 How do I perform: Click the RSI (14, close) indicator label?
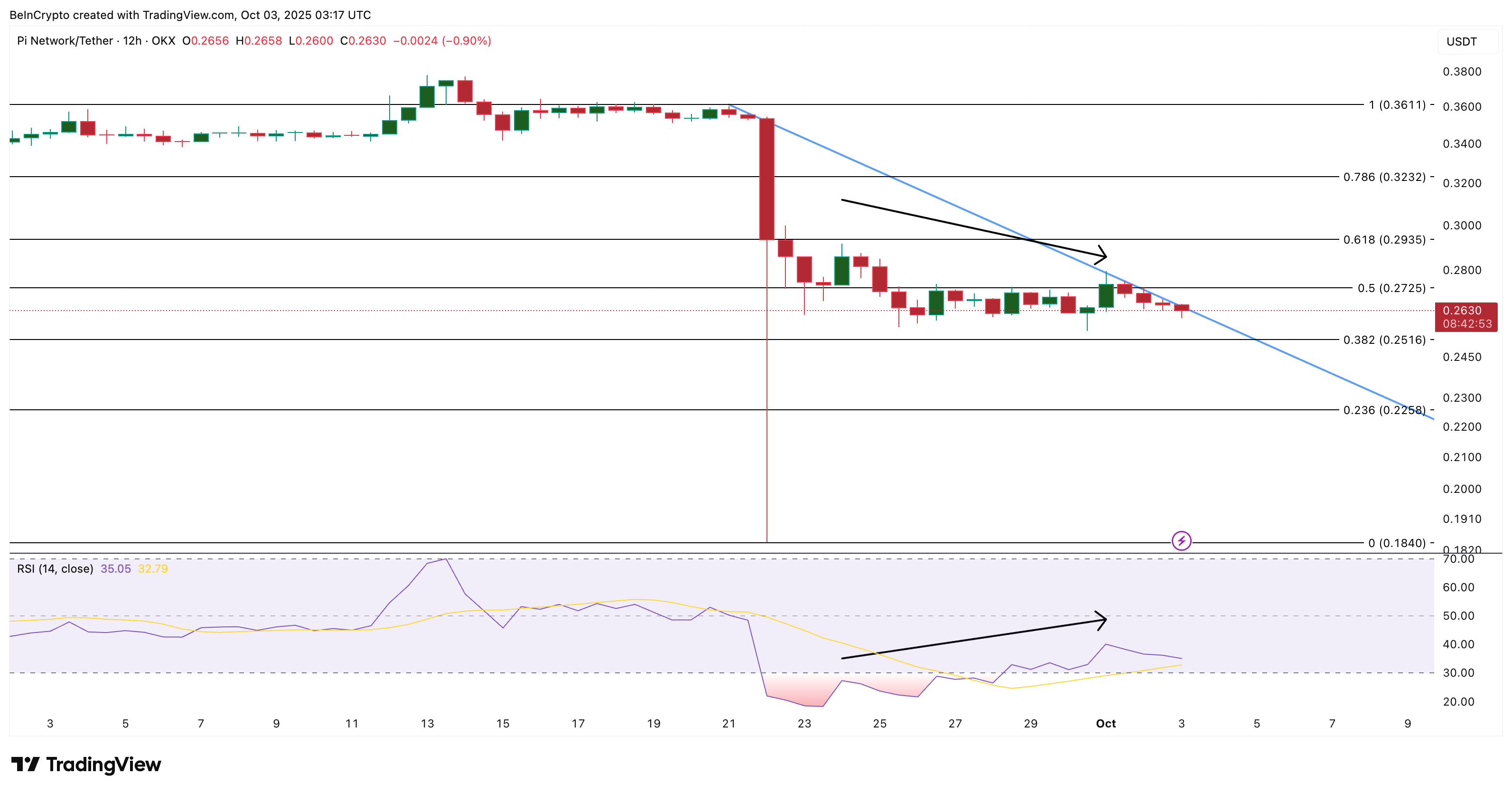coord(55,568)
